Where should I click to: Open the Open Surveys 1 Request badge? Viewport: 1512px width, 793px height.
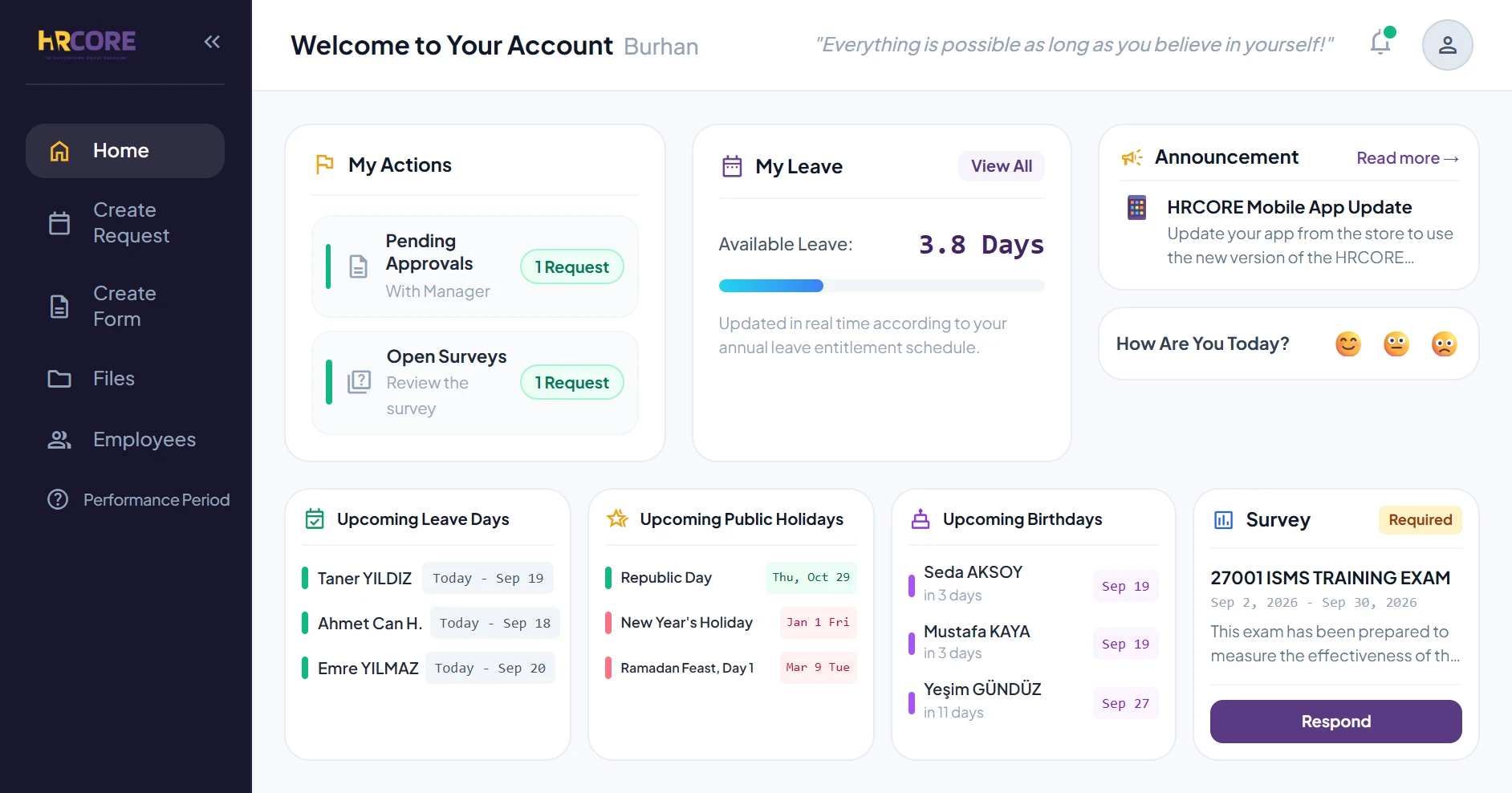tap(572, 383)
